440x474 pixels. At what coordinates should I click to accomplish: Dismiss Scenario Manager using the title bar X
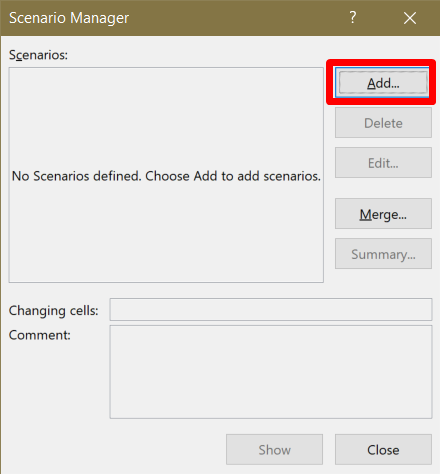click(410, 18)
